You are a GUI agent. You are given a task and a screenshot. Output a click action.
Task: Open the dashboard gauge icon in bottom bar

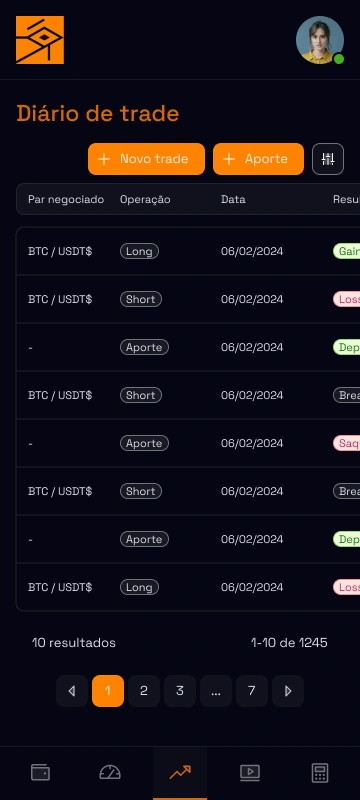(x=110, y=772)
